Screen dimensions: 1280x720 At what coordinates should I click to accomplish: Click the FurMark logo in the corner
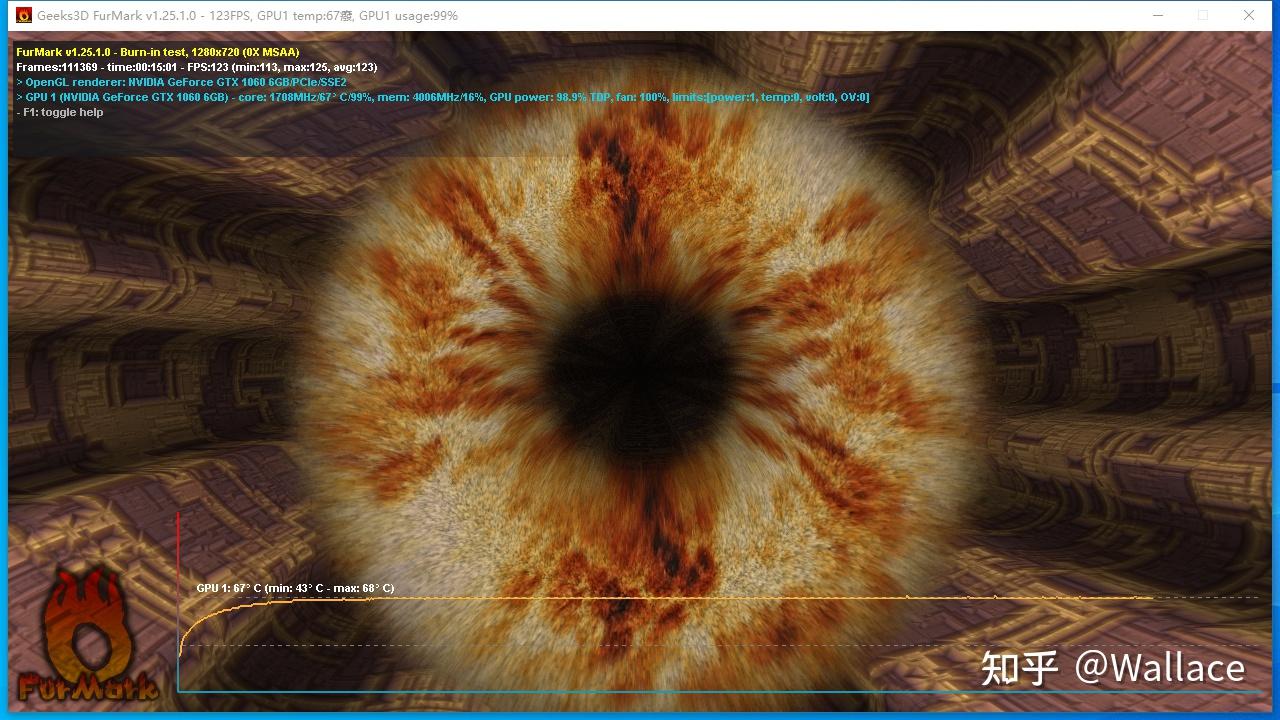point(88,635)
